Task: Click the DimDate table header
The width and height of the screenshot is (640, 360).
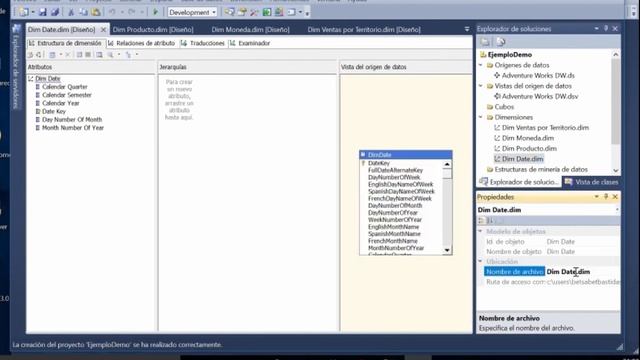Action: [x=406, y=155]
